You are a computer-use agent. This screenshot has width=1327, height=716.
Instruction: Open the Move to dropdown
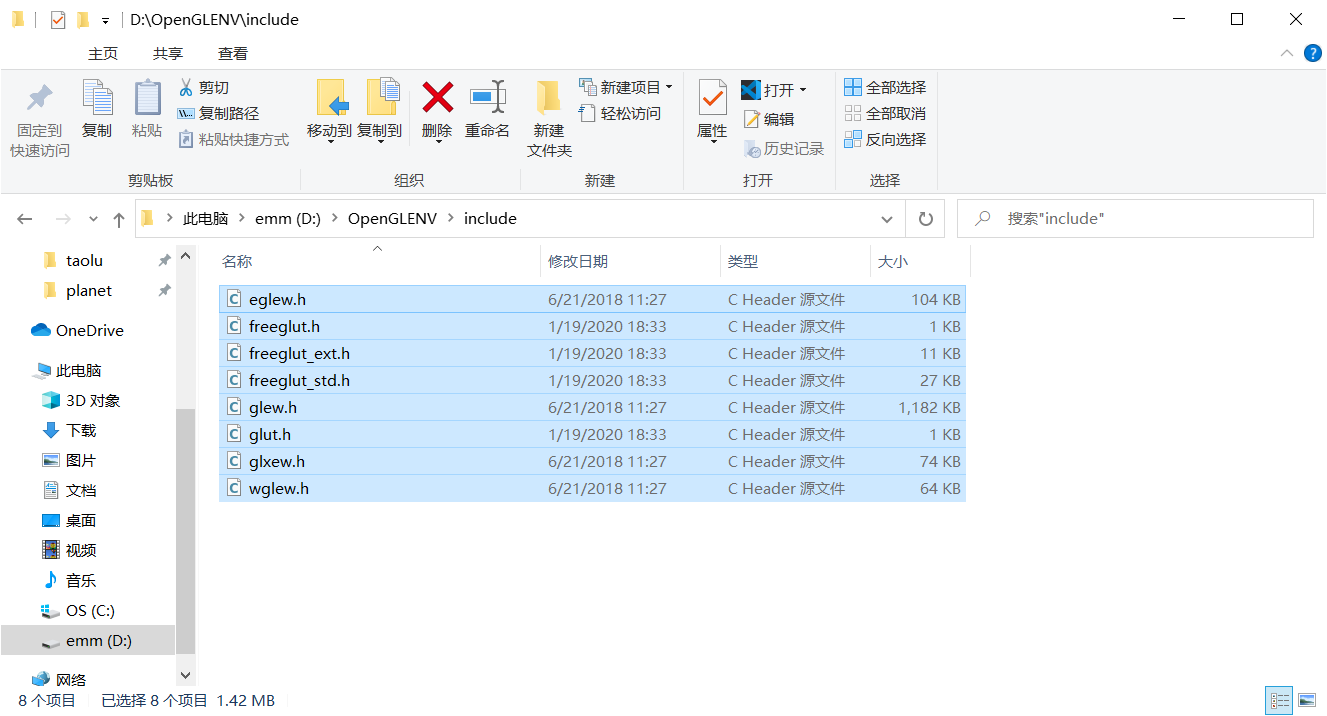point(330,110)
